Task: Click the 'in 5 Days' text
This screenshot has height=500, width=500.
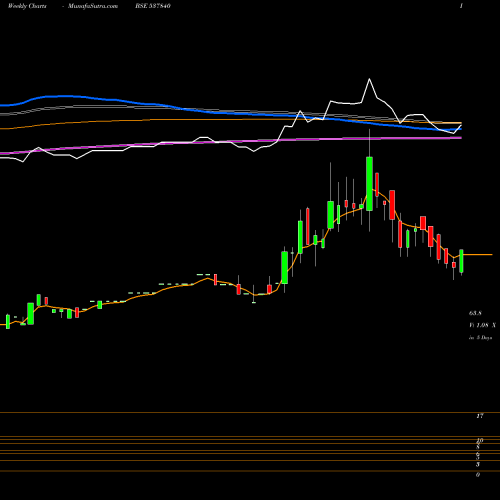Action: pos(480,337)
